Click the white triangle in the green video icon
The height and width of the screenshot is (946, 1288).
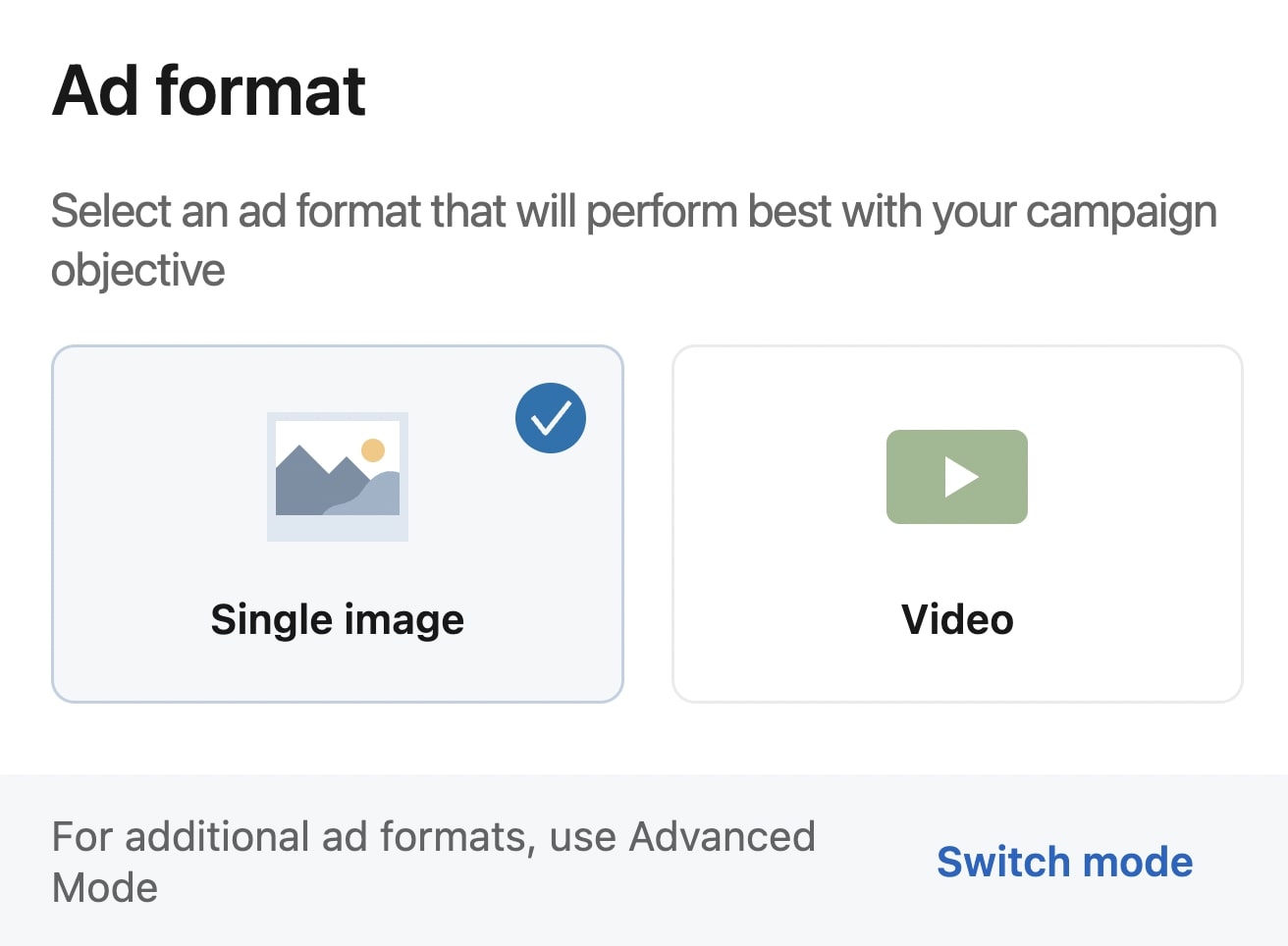960,477
